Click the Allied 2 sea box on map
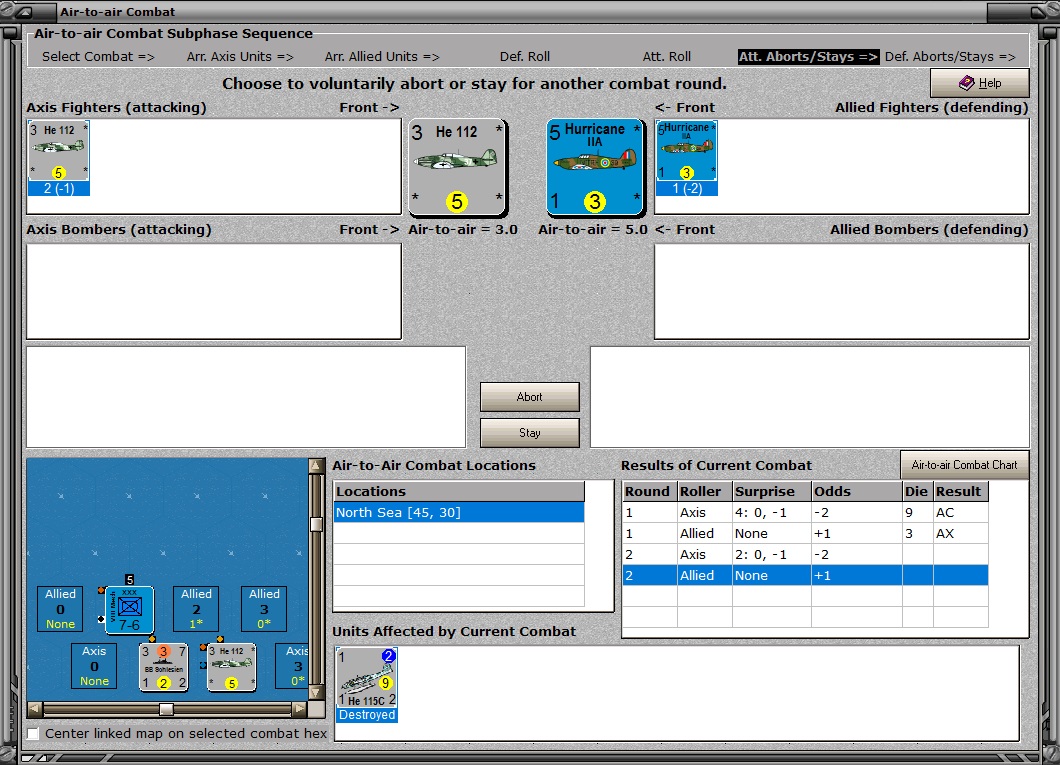 coord(196,609)
